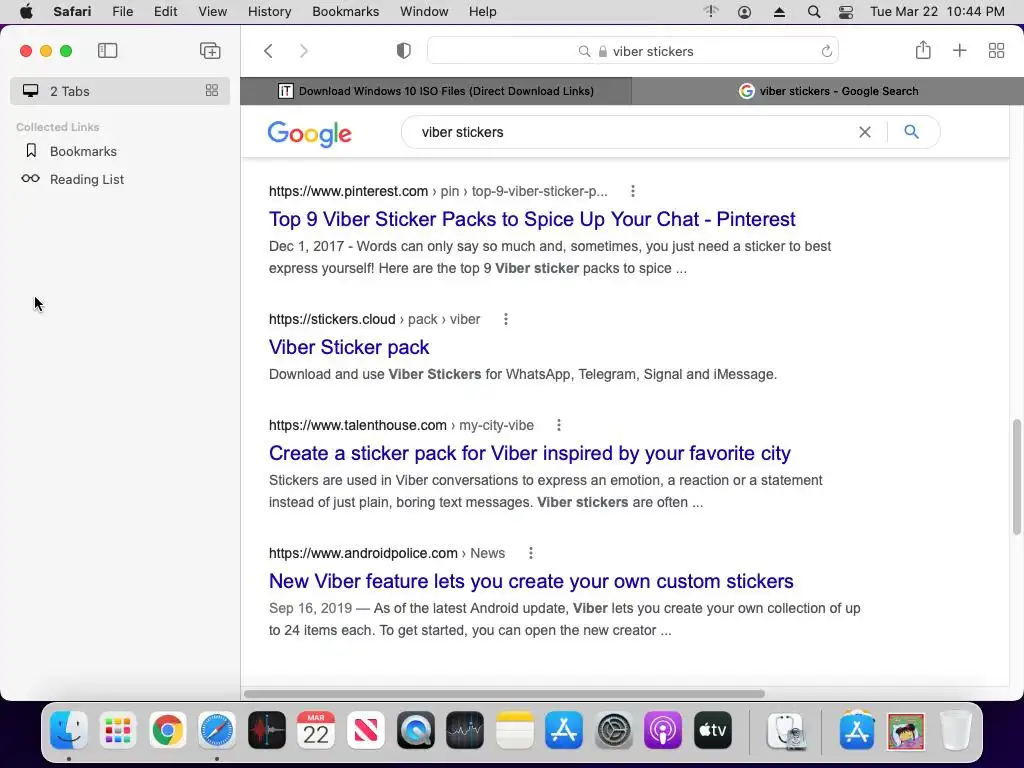
Task: Open Calendar in the Dock
Action: pyautogui.click(x=316, y=729)
